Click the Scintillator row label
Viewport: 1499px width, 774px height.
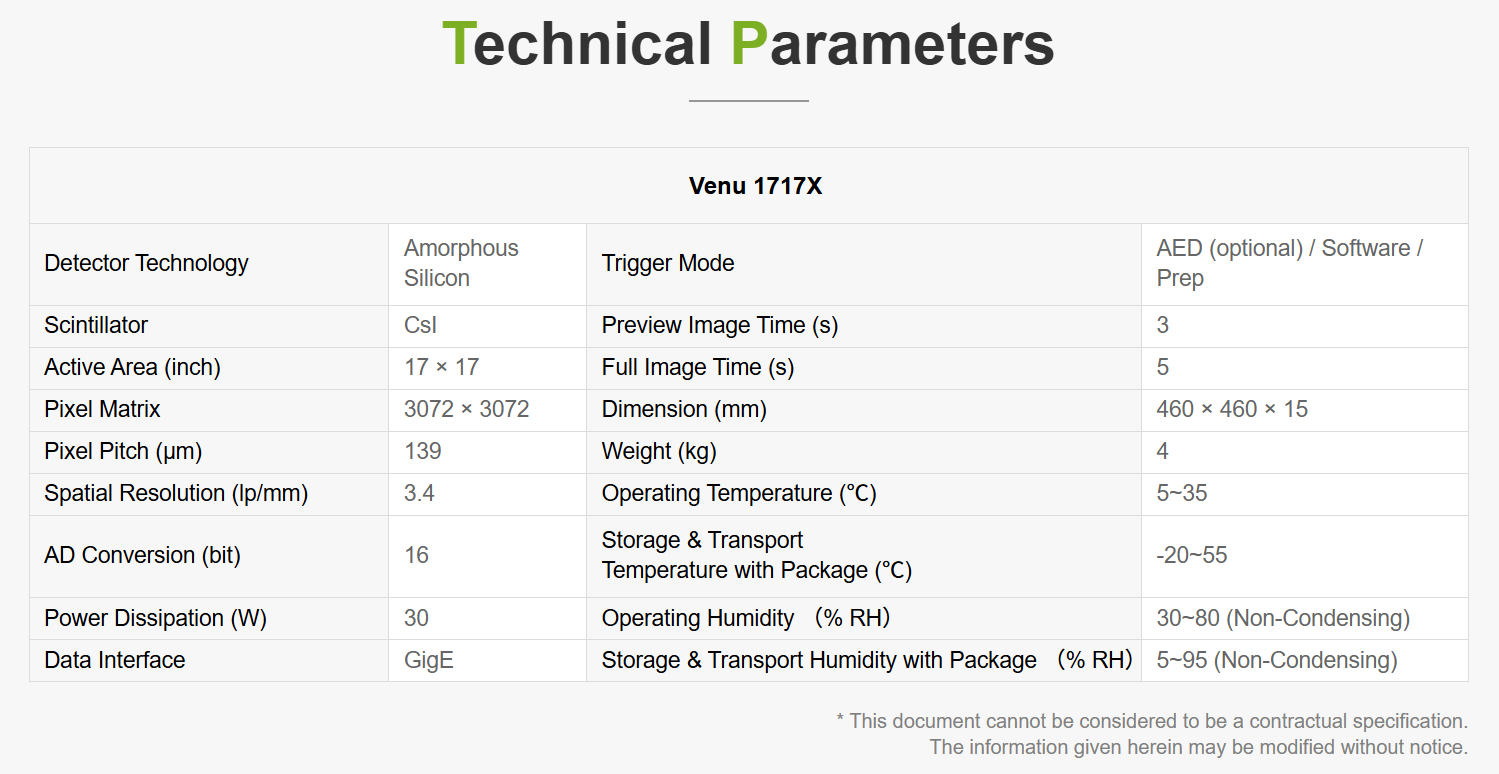[96, 325]
